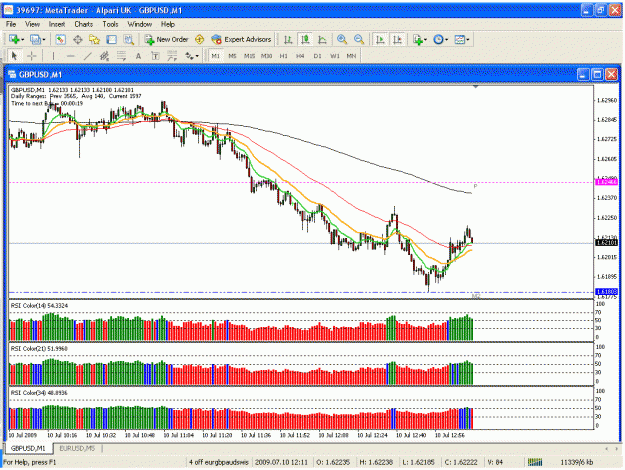Switch to the EURUSD,M5 chart tab
This screenshot has height=470, width=625.
click(x=77, y=448)
